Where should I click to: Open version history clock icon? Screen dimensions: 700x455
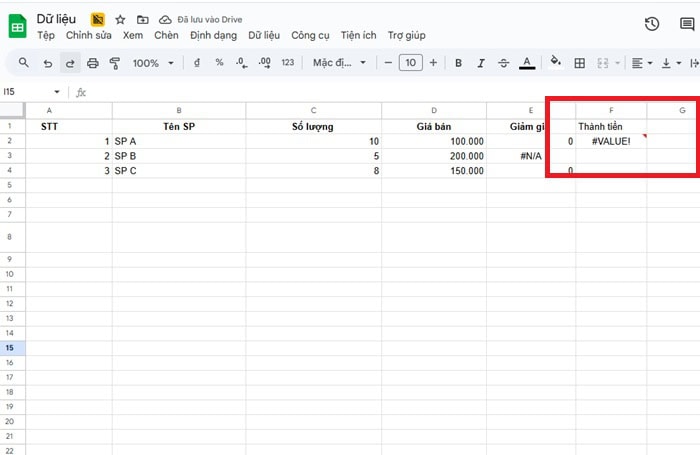pyautogui.click(x=652, y=25)
